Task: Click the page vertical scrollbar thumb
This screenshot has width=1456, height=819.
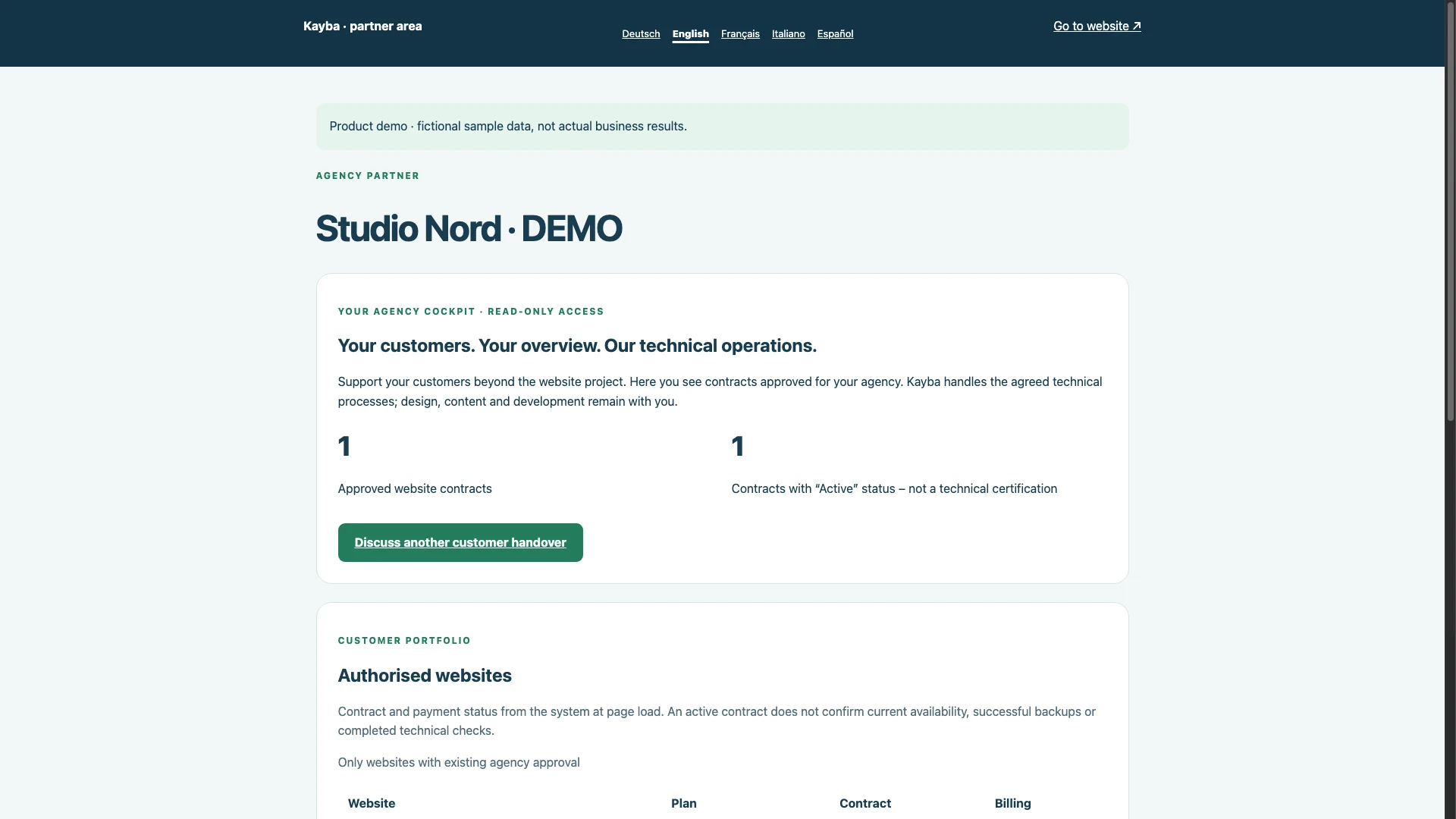Action: coord(1450,211)
